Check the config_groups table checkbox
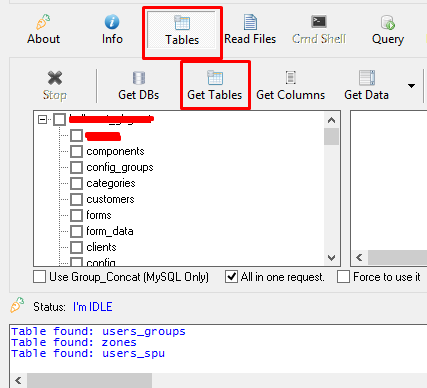 pos(76,167)
